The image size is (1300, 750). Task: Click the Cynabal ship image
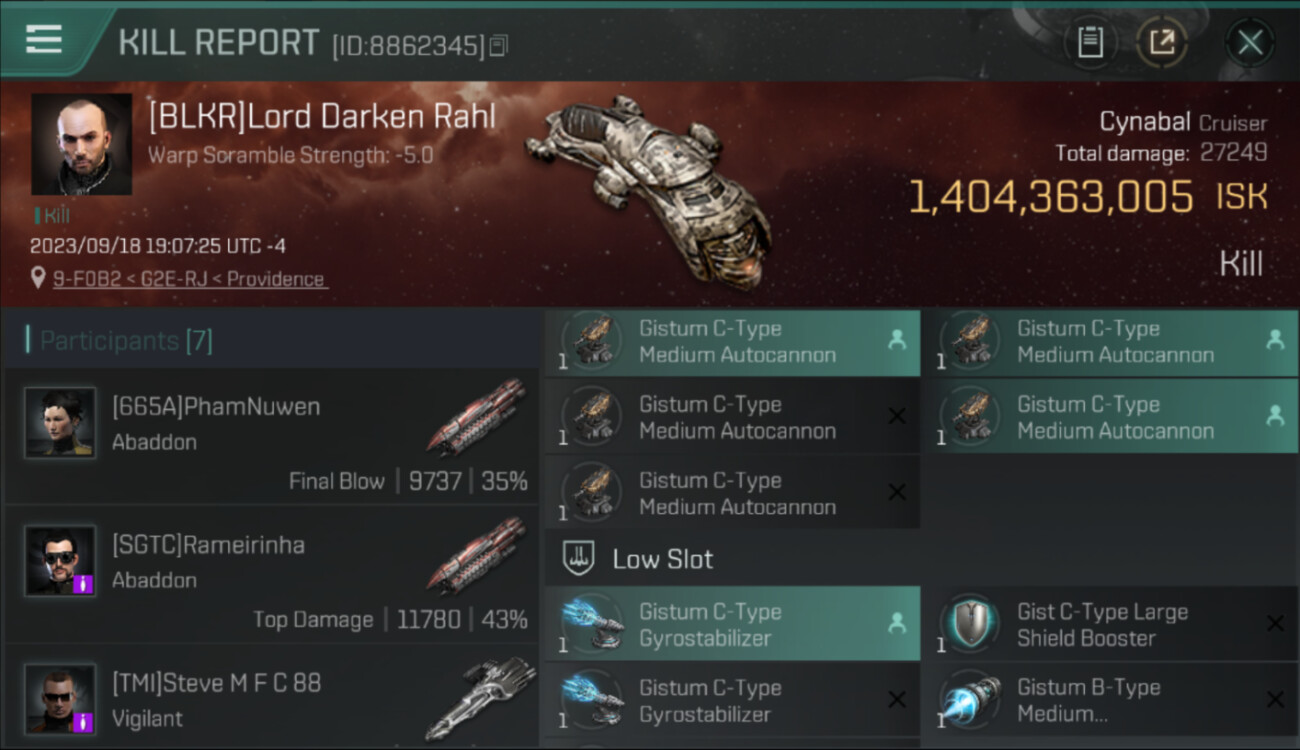pyautogui.click(x=650, y=190)
